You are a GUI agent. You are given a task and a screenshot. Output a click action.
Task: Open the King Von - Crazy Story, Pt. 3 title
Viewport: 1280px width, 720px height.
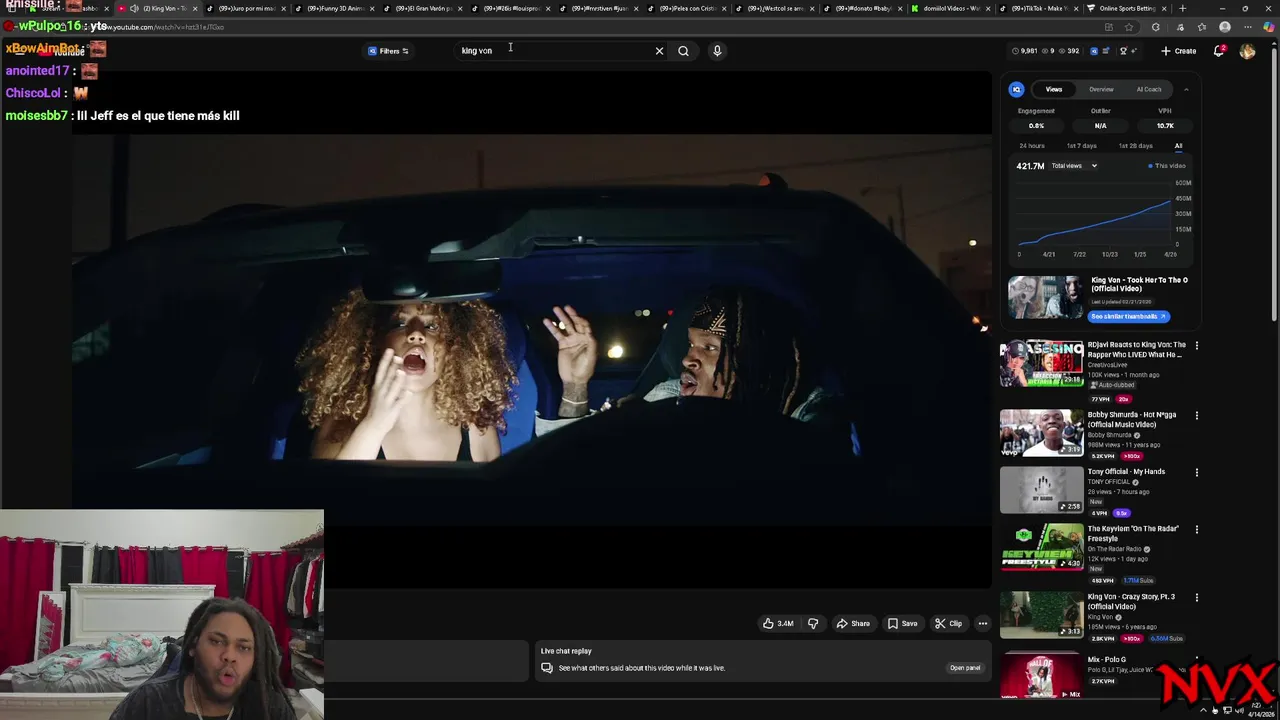pyautogui.click(x=1131, y=602)
